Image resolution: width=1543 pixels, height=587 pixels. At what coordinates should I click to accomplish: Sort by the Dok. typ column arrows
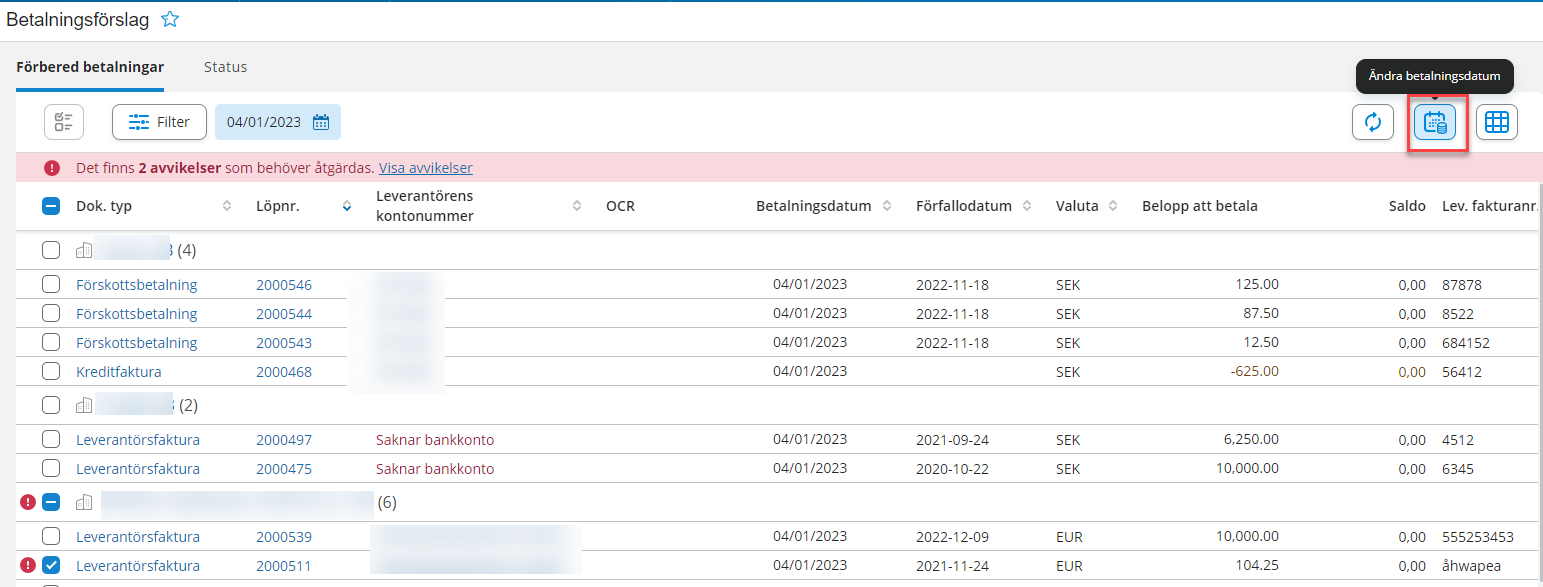click(227, 206)
